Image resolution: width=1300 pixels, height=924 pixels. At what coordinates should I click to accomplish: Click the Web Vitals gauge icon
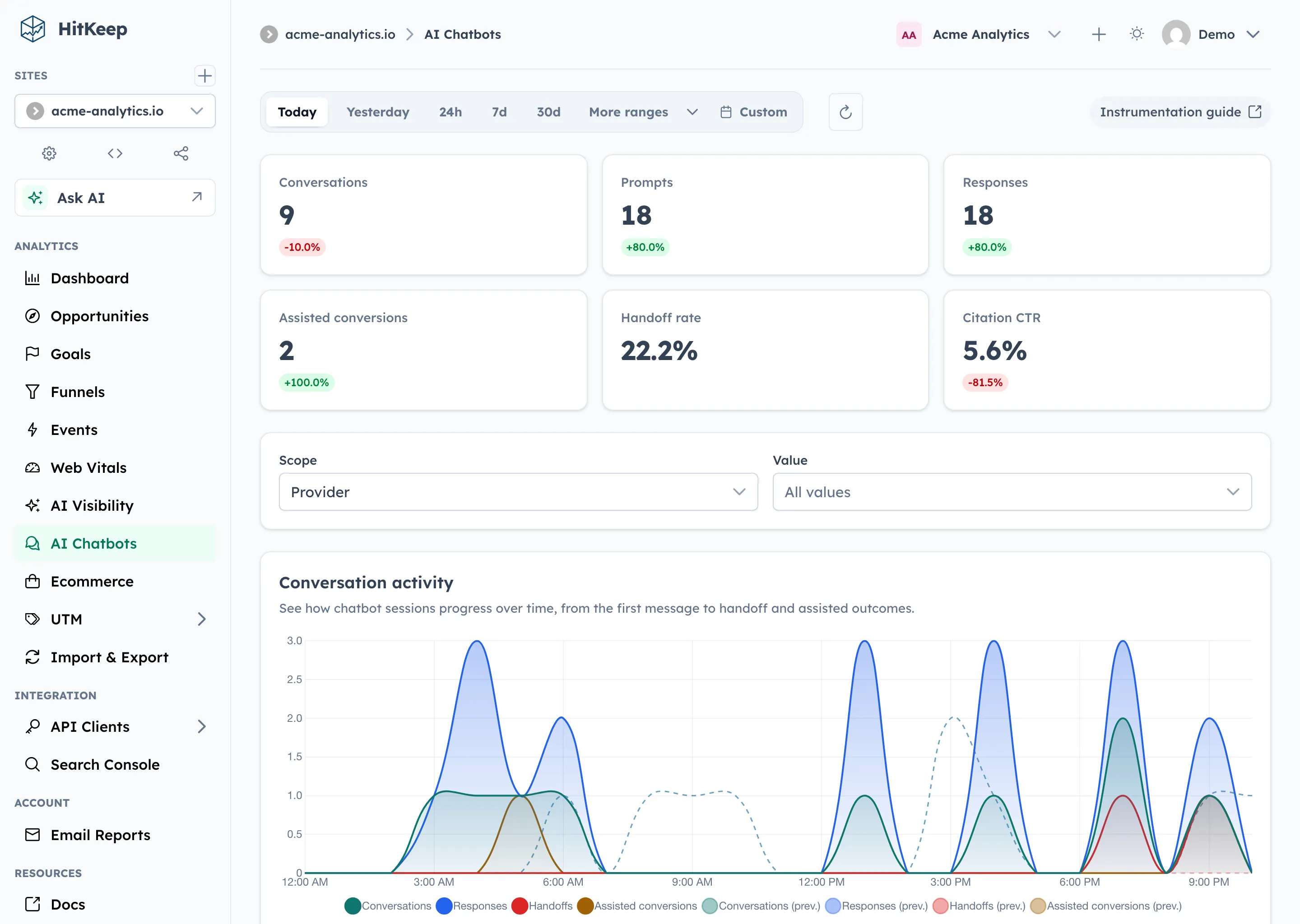[32, 468]
